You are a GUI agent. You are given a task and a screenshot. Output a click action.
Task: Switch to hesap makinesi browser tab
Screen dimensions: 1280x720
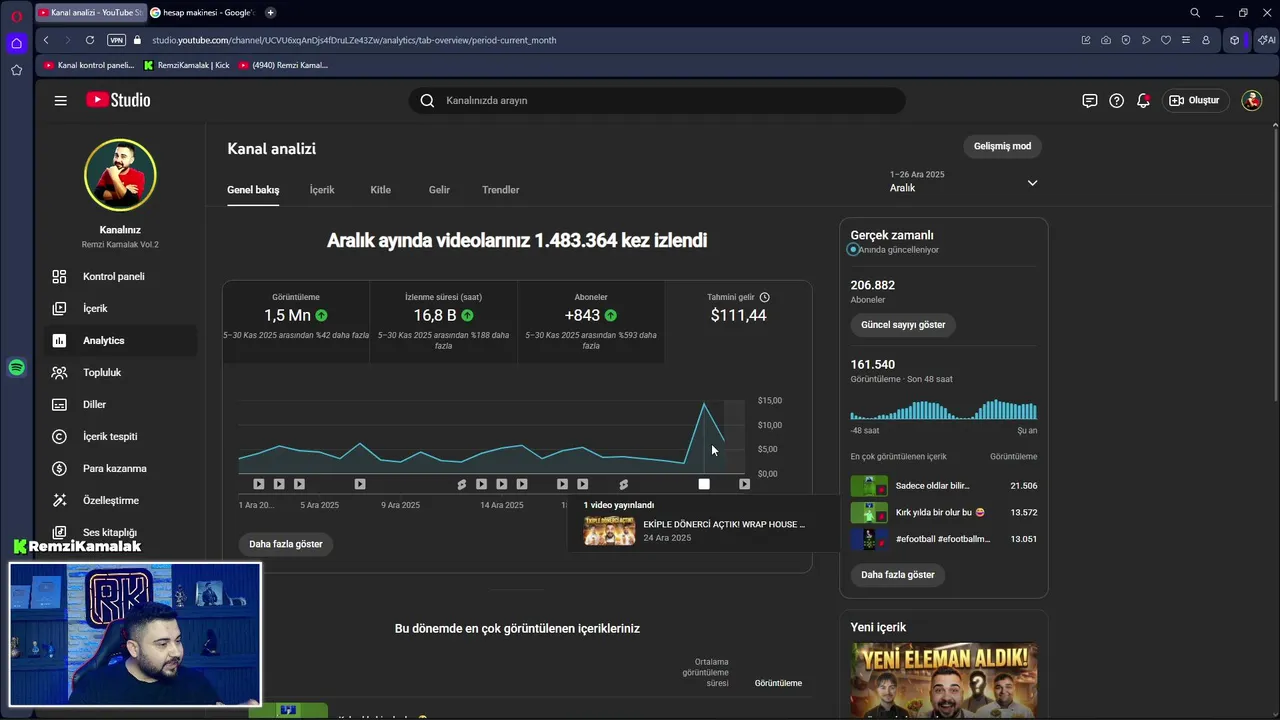[x=203, y=13]
